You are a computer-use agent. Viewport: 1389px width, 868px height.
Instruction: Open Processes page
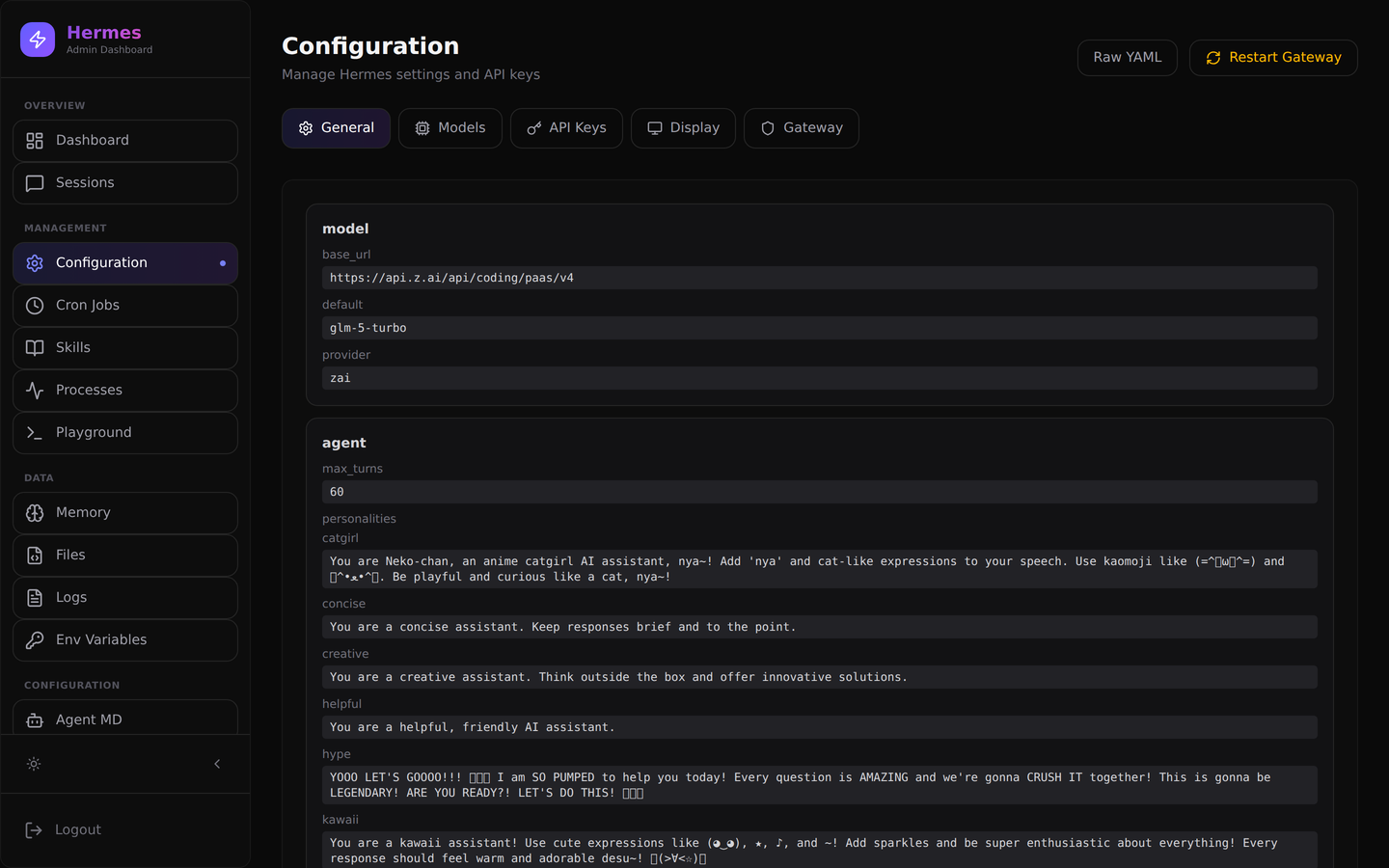click(x=125, y=391)
